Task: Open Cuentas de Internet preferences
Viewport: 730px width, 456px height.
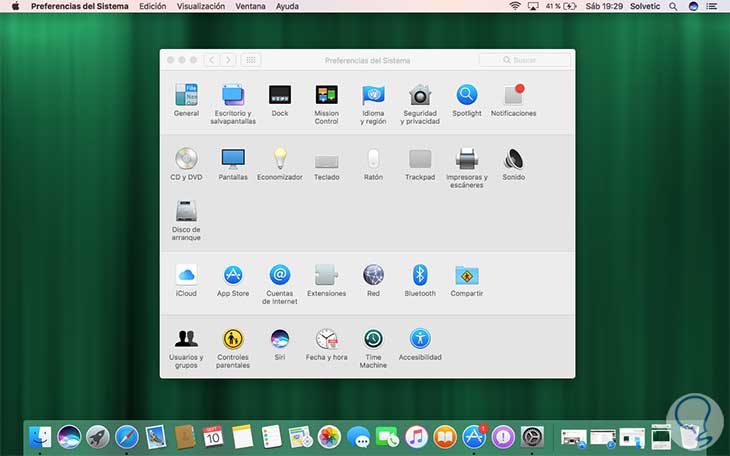Action: pos(280,275)
